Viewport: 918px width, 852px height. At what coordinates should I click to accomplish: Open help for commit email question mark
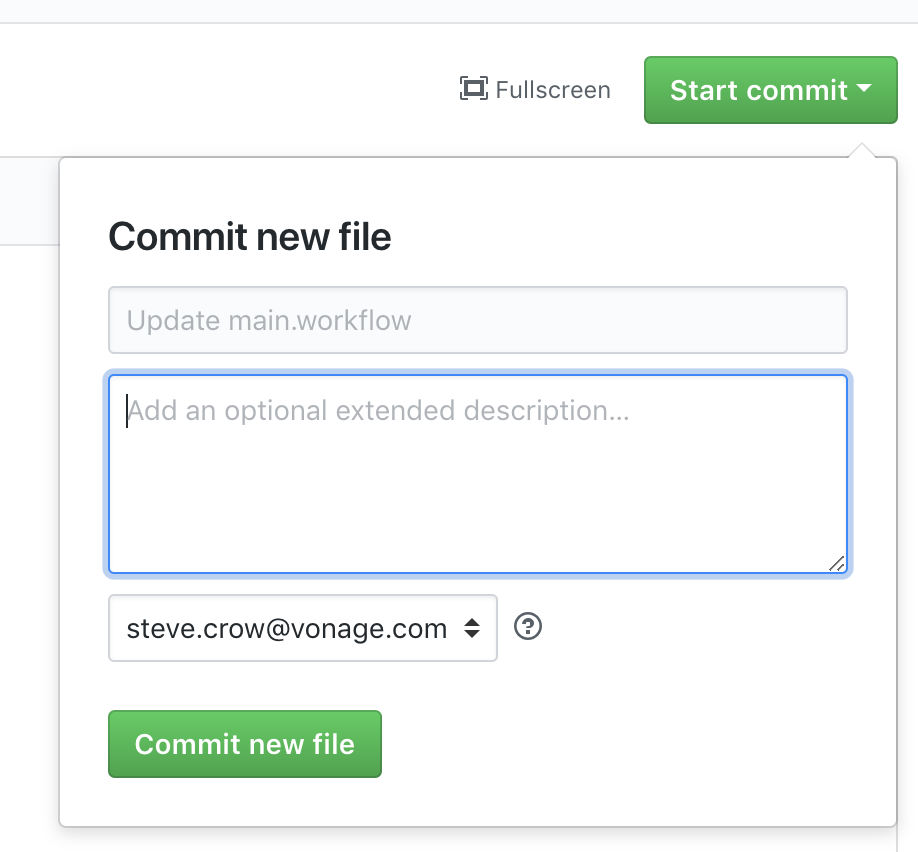pos(527,627)
